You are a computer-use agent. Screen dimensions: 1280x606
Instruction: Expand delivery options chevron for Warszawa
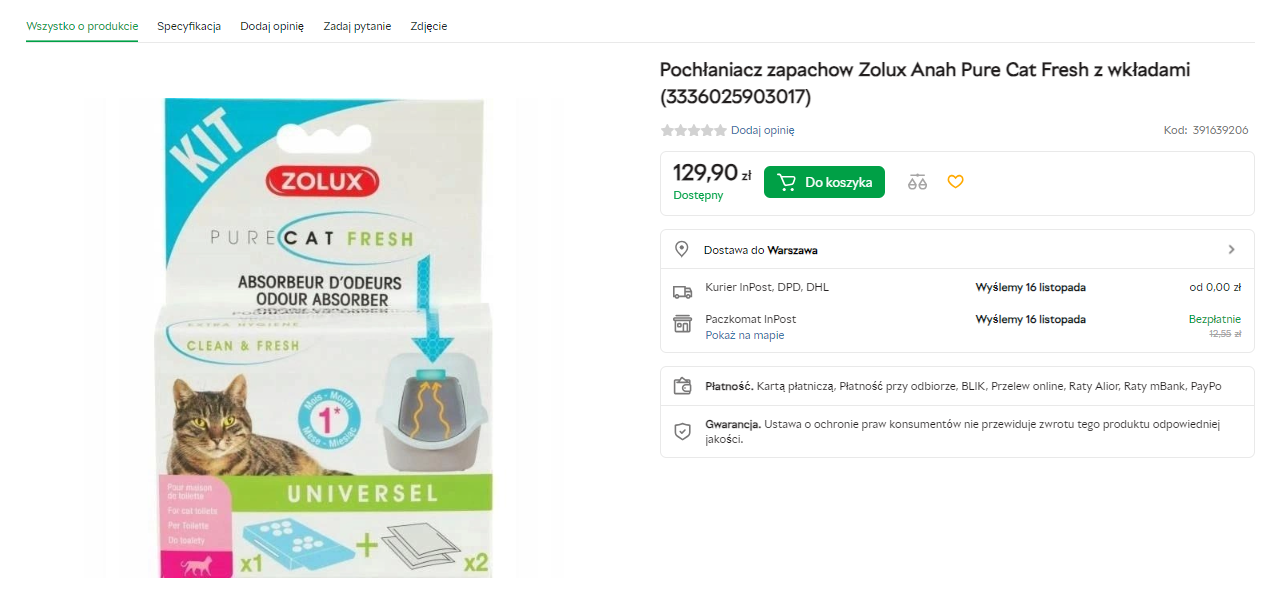[1231, 249]
